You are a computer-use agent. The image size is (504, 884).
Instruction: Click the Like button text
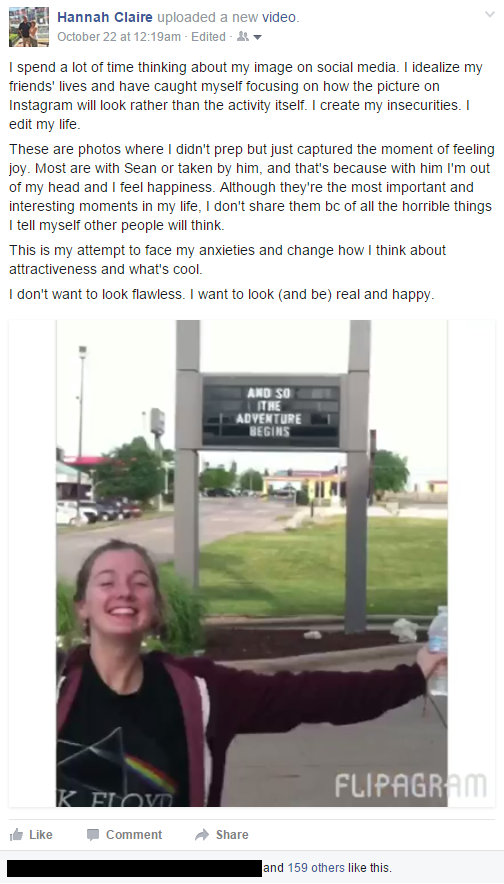pos(41,835)
